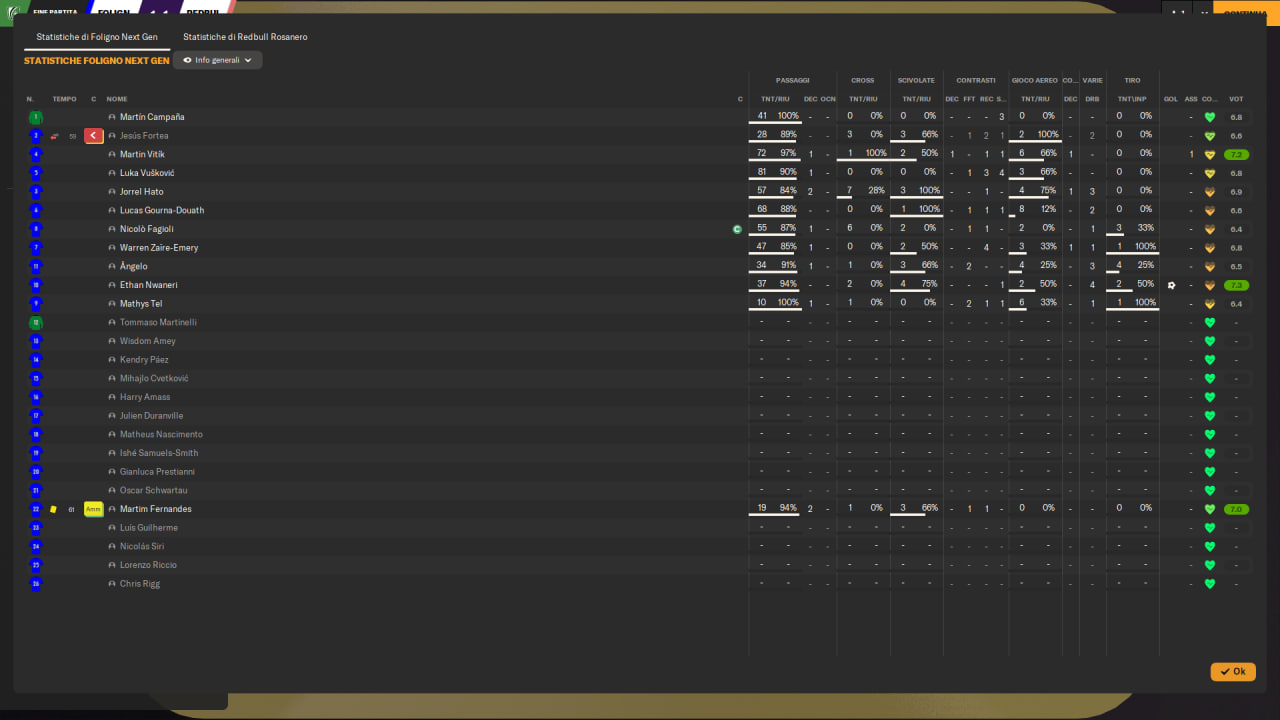The width and height of the screenshot is (1280, 720).
Task: Click the shirt icon beside Warren Zaïre-Emery
Action: click(36, 248)
